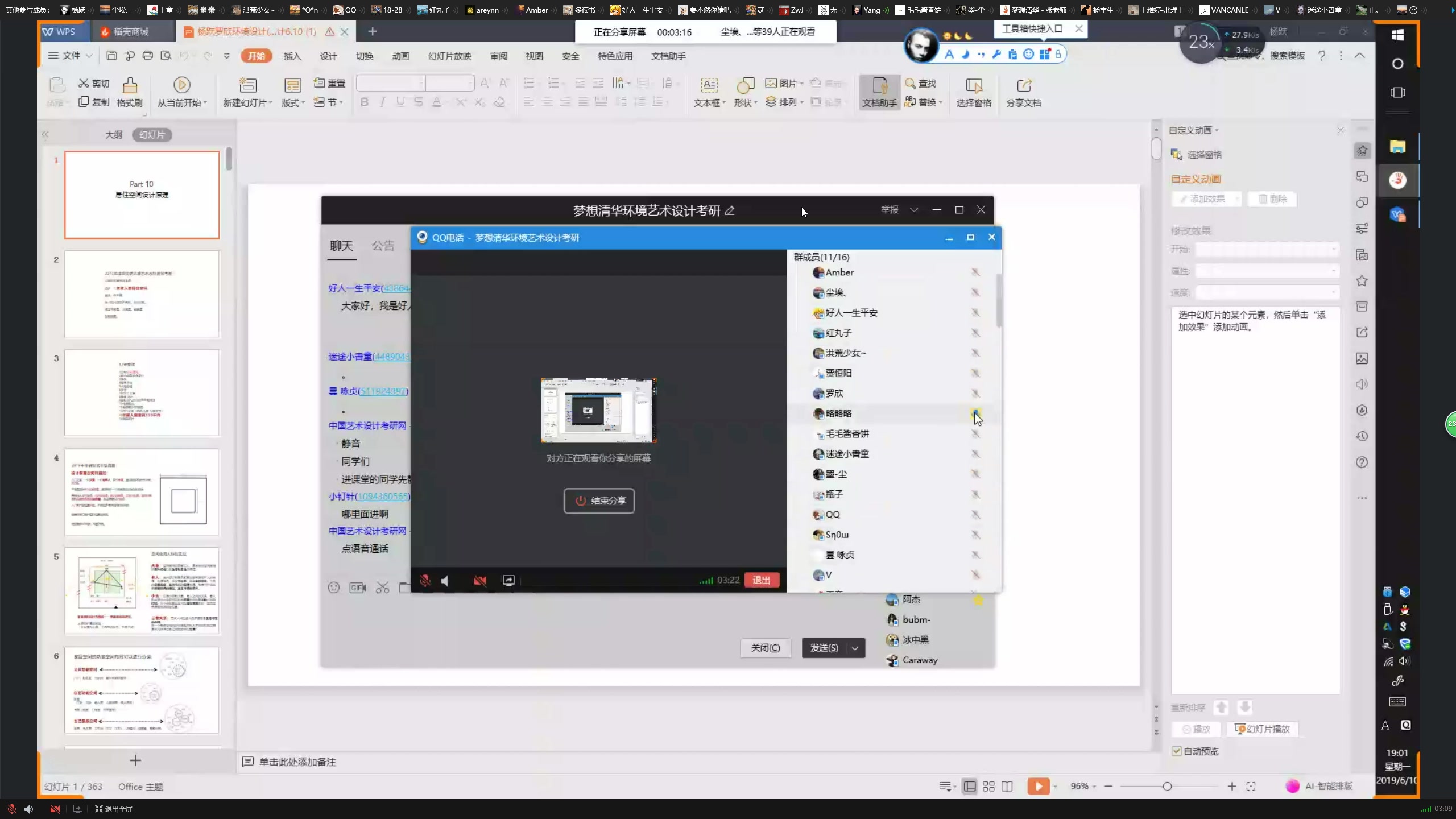Expand the Send (发送) button dropdown arrow
This screenshot has width=1456, height=819.
(x=855, y=648)
